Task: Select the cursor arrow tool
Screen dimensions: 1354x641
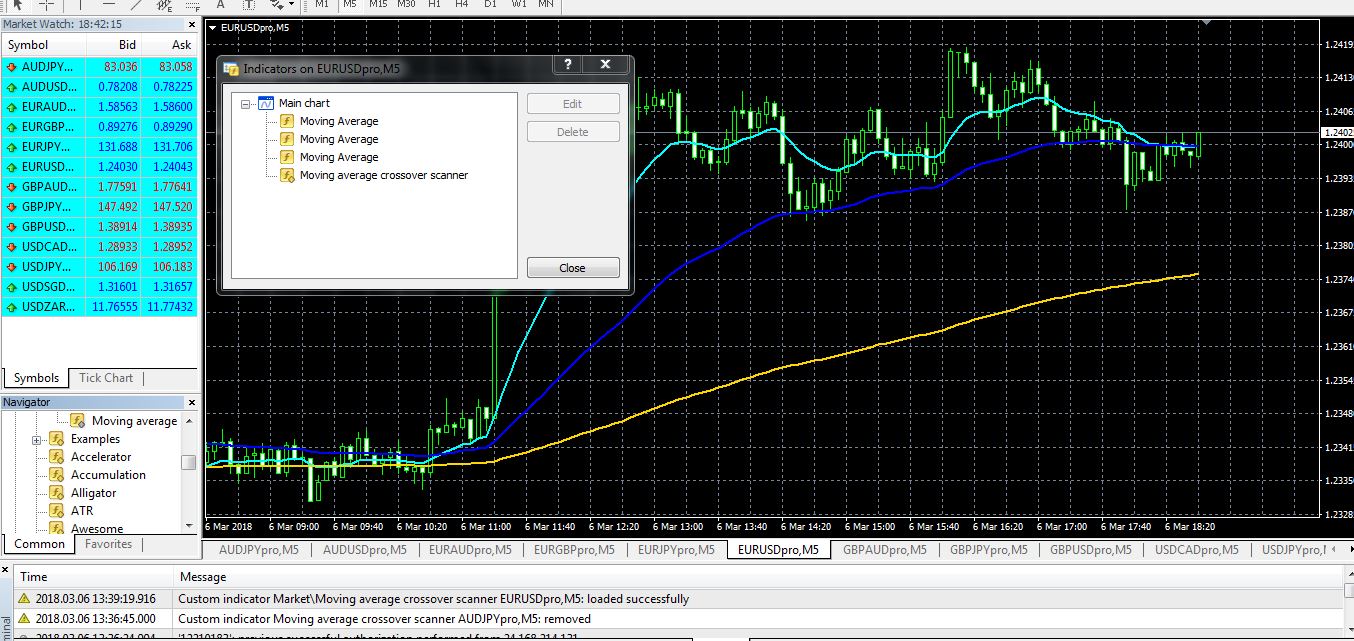Action: 17,4
